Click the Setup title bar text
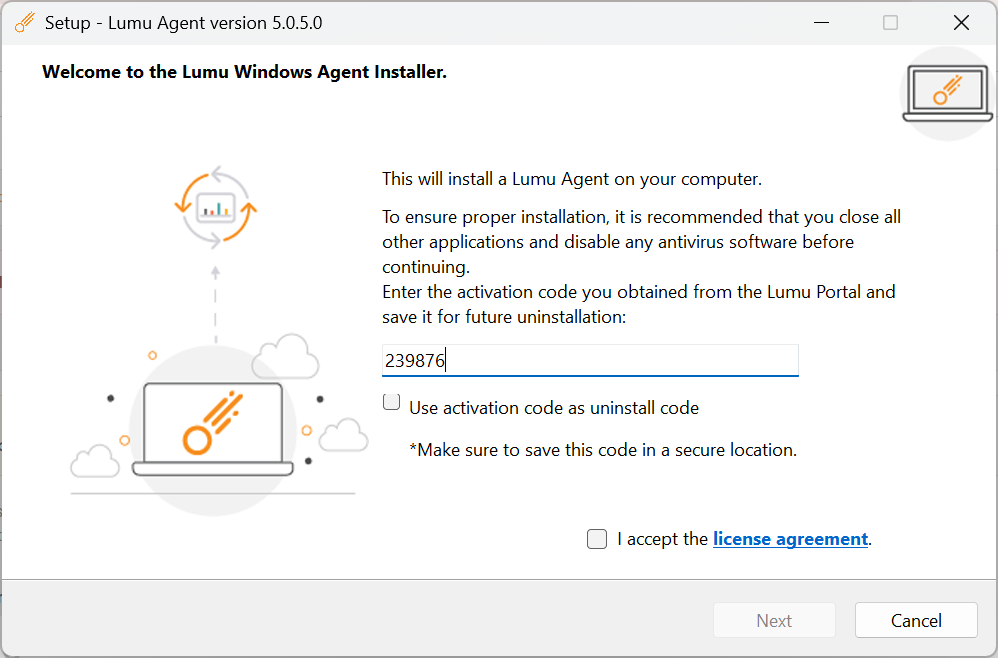The height and width of the screenshot is (658, 998). pyautogui.click(x=183, y=23)
